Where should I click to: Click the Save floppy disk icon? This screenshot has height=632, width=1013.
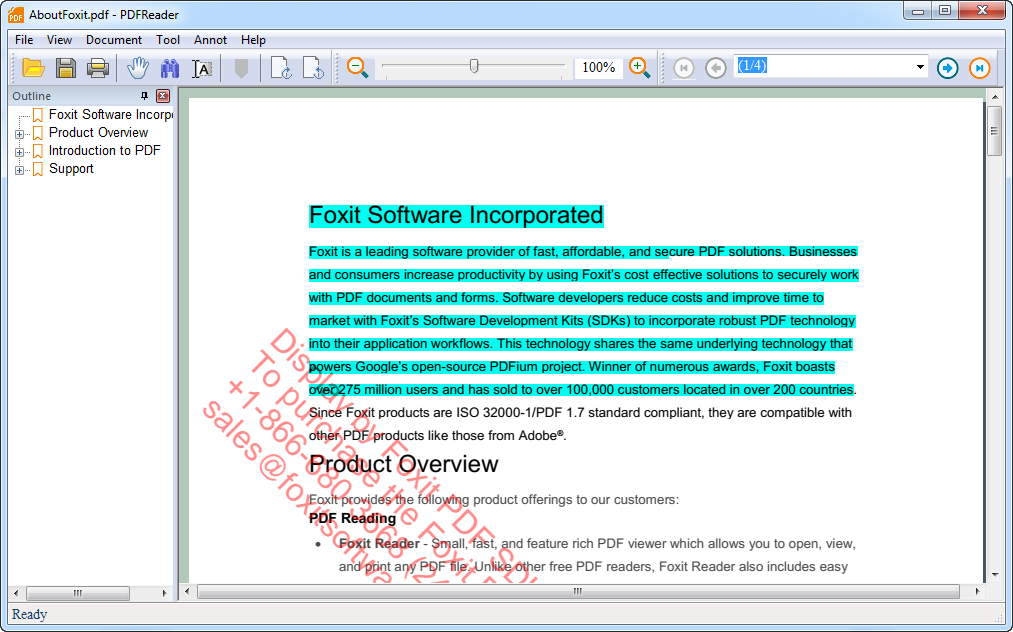66,68
